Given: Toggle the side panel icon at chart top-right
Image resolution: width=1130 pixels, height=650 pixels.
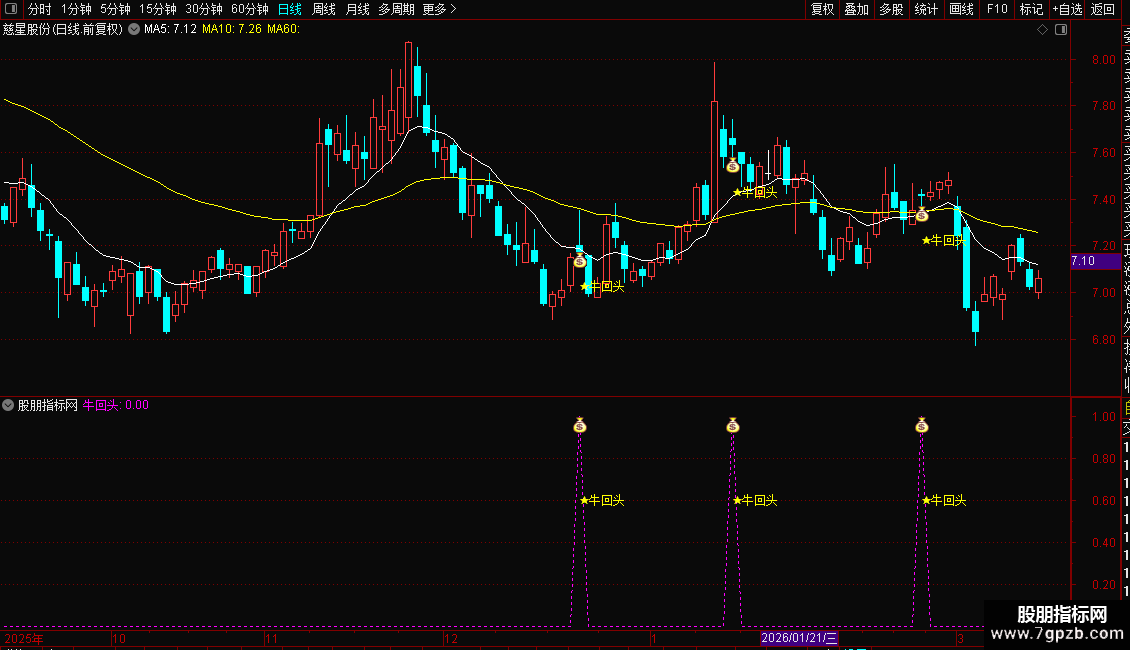Looking at the screenshot, I should coord(1061,30).
